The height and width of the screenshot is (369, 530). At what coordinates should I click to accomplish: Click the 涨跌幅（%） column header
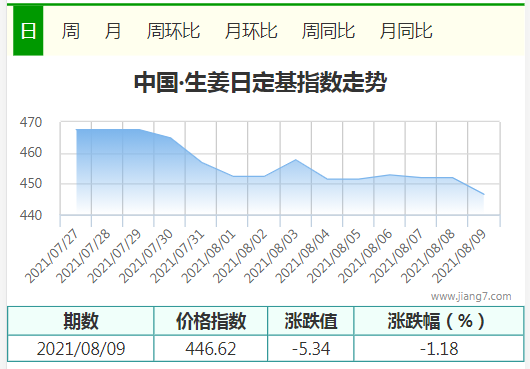pos(439,321)
